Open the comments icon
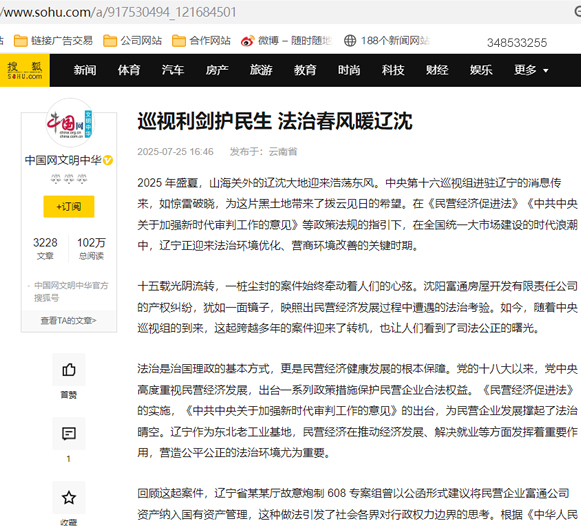581x526 pixels. (x=69, y=433)
